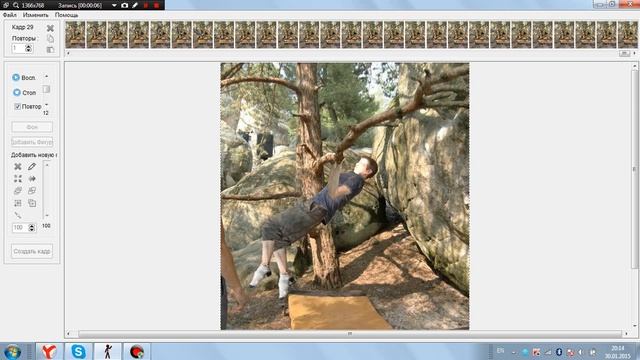Image resolution: width=640 pixels, height=360 pixels.
Task: Open Skype from the taskbar
Action: tap(78, 351)
